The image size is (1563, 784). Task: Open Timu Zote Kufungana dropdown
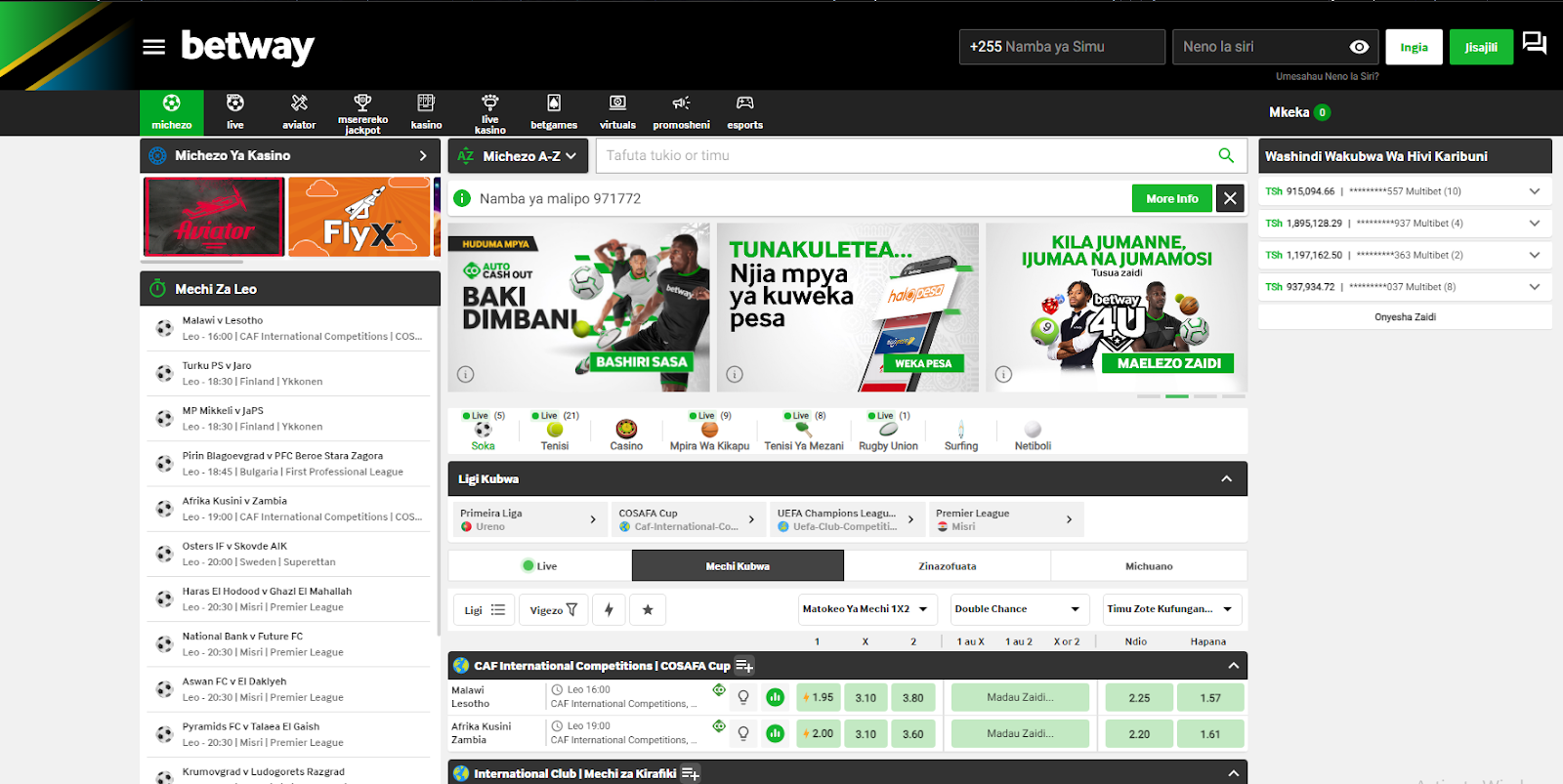[1172, 609]
